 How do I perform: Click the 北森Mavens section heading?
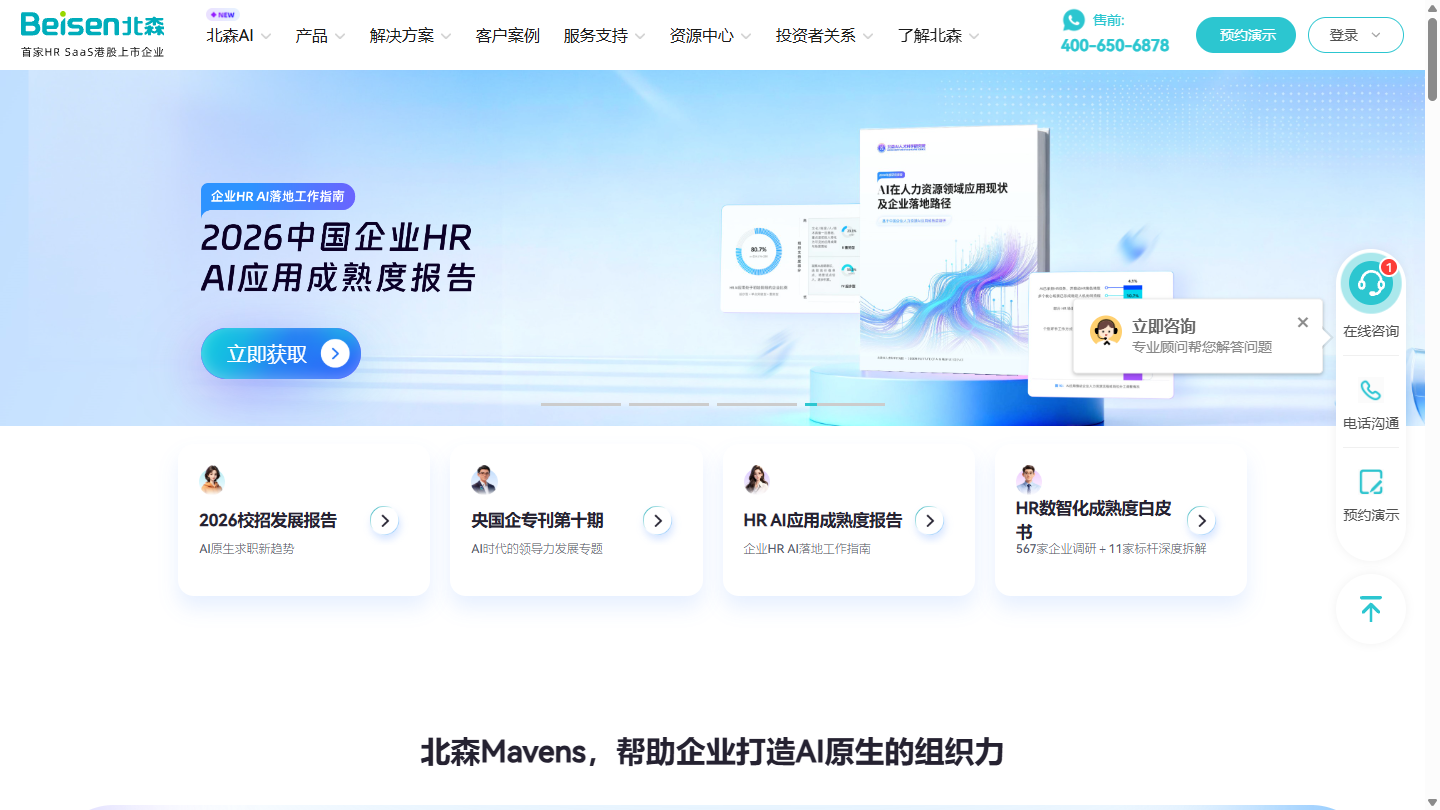click(x=711, y=752)
